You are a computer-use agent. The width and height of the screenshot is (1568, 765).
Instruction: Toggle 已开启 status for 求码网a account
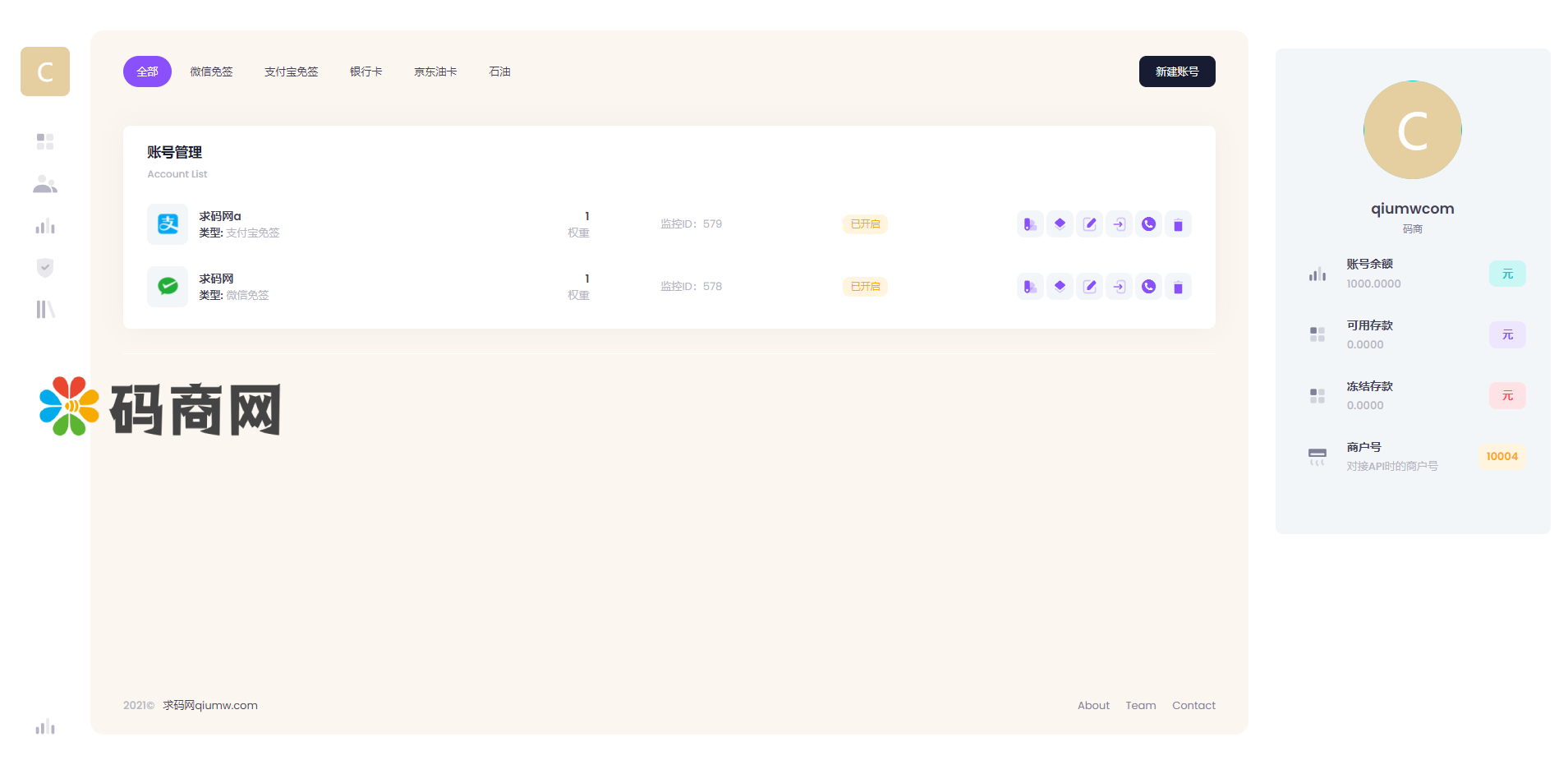pyautogui.click(x=865, y=224)
